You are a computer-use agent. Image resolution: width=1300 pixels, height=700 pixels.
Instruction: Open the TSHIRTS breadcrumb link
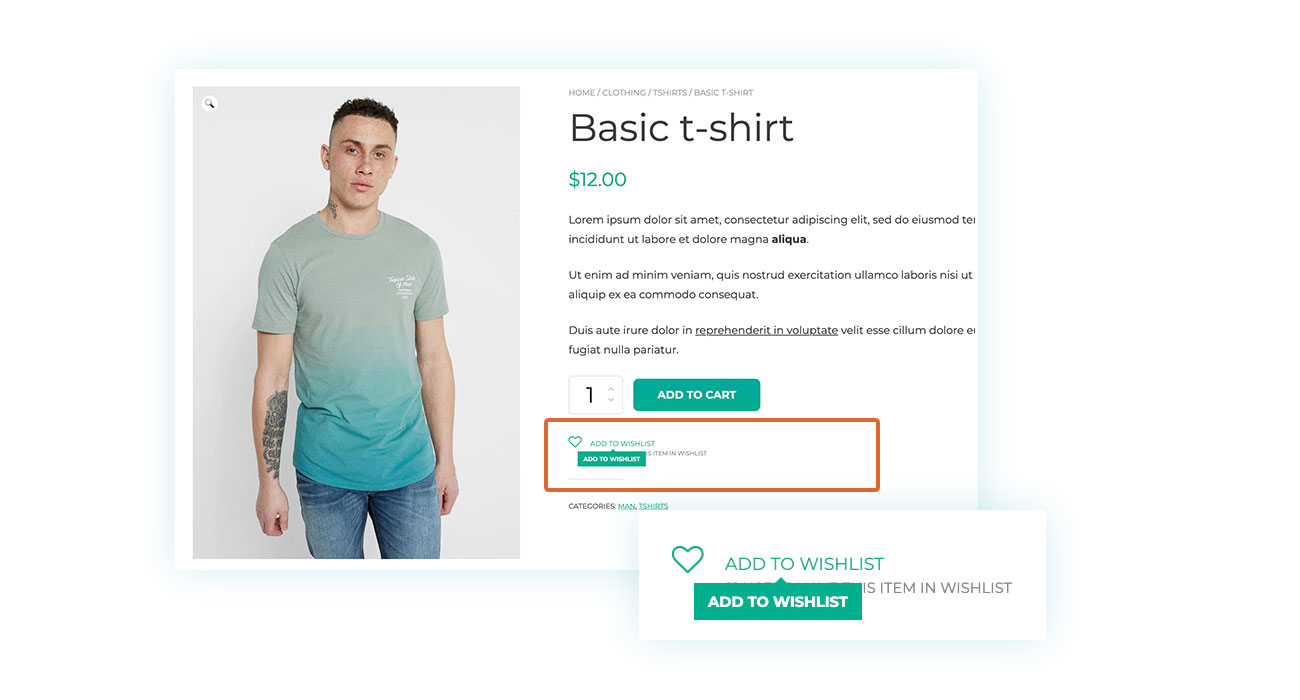pyautogui.click(x=670, y=93)
